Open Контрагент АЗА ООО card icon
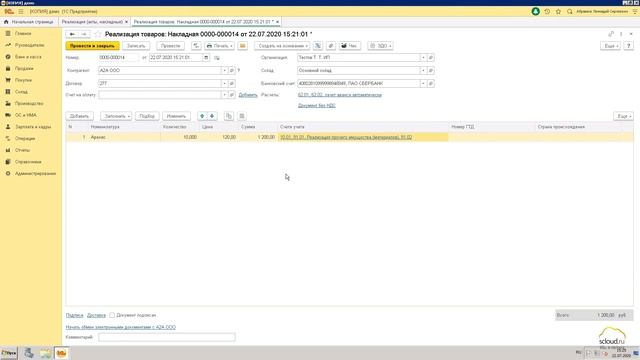This screenshot has width=640, height=360. pyautogui.click(x=231, y=71)
